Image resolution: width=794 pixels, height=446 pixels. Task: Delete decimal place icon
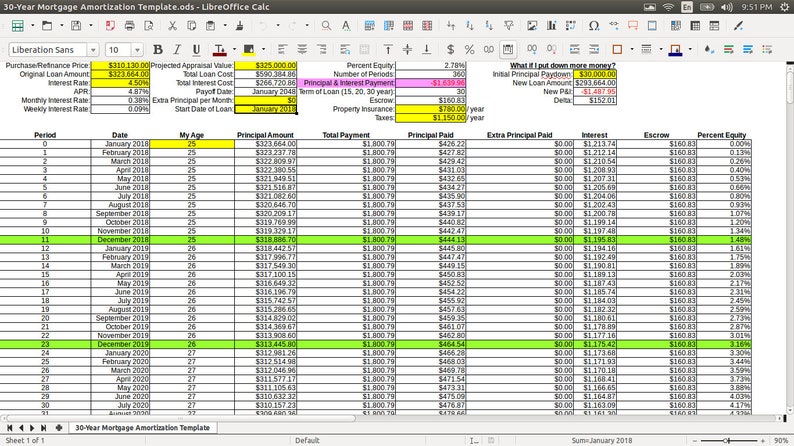(551, 49)
